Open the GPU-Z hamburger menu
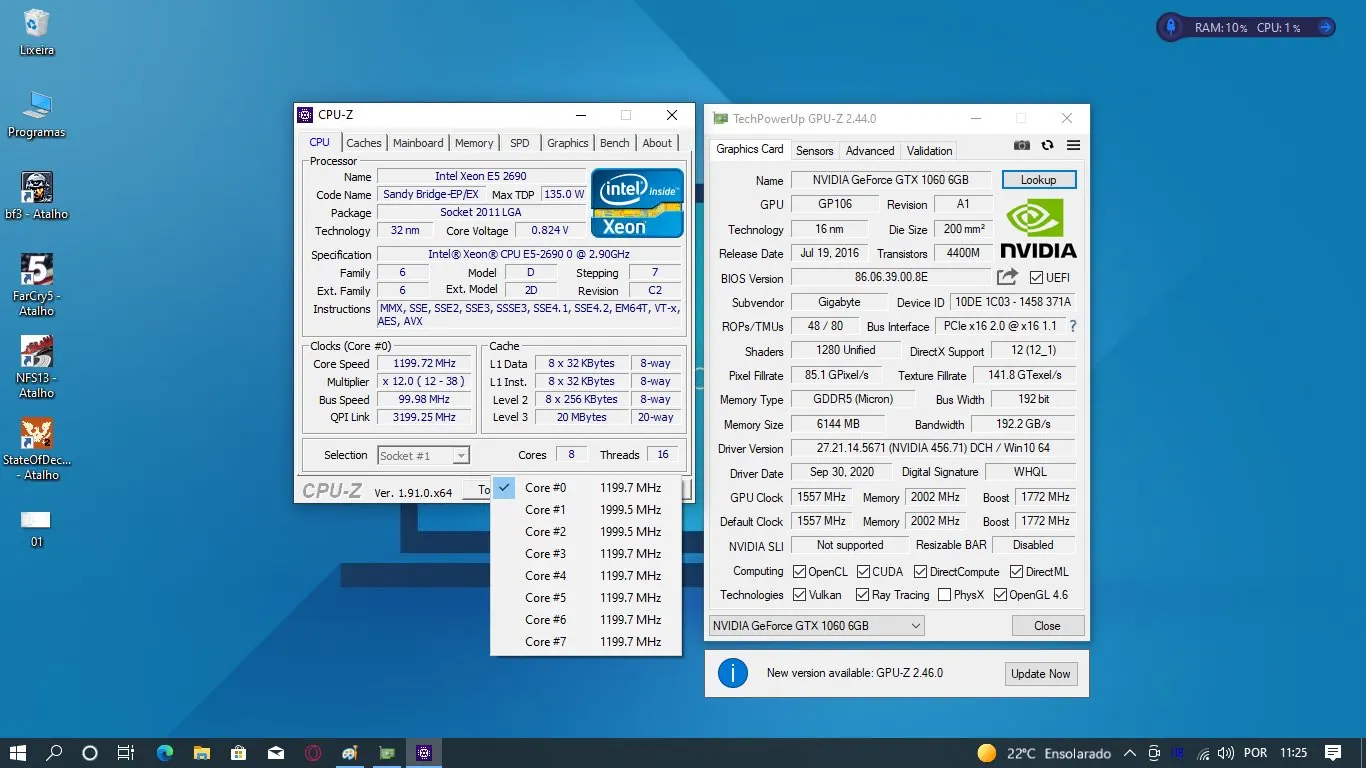The height and width of the screenshot is (768, 1366). click(1073, 146)
